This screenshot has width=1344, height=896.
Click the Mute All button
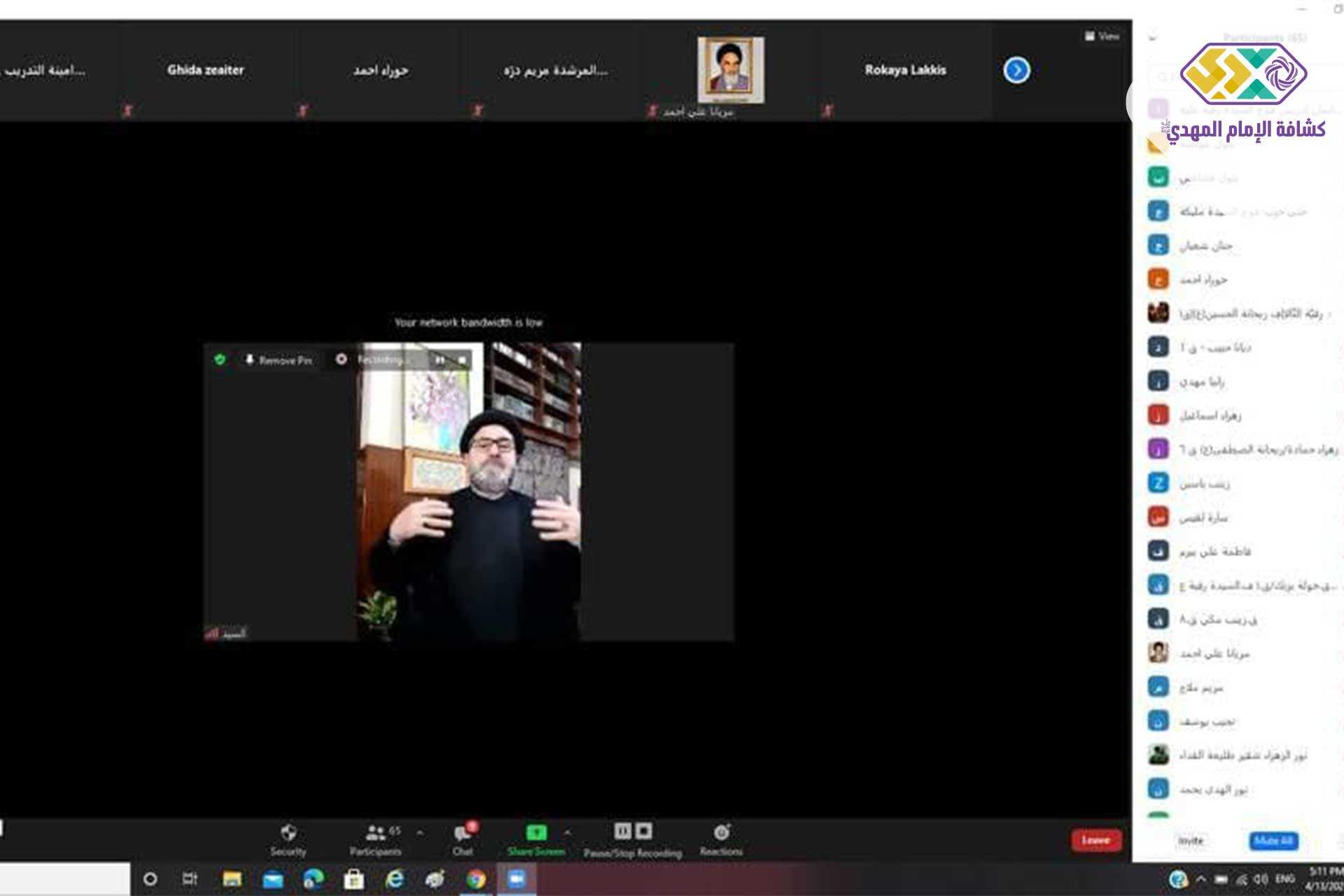click(1273, 840)
